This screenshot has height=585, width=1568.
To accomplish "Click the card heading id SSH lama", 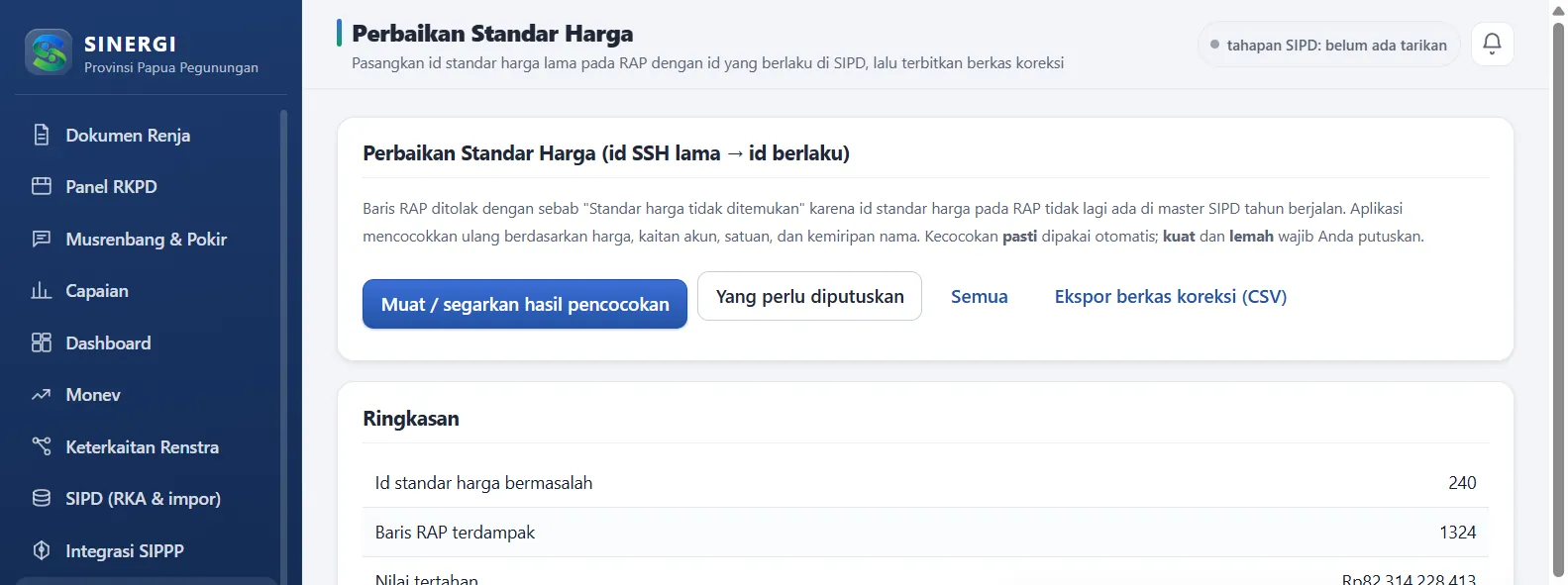I will click(606, 152).
